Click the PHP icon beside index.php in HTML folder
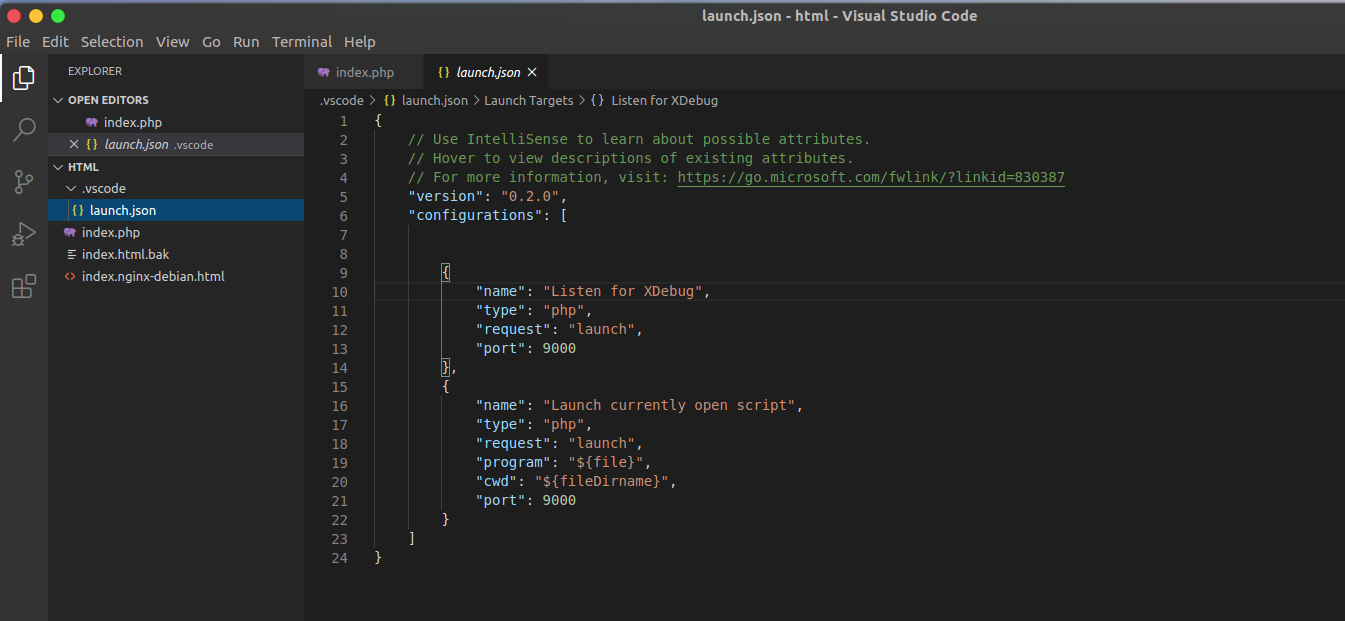The image size is (1345, 621). (x=70, y=232)
